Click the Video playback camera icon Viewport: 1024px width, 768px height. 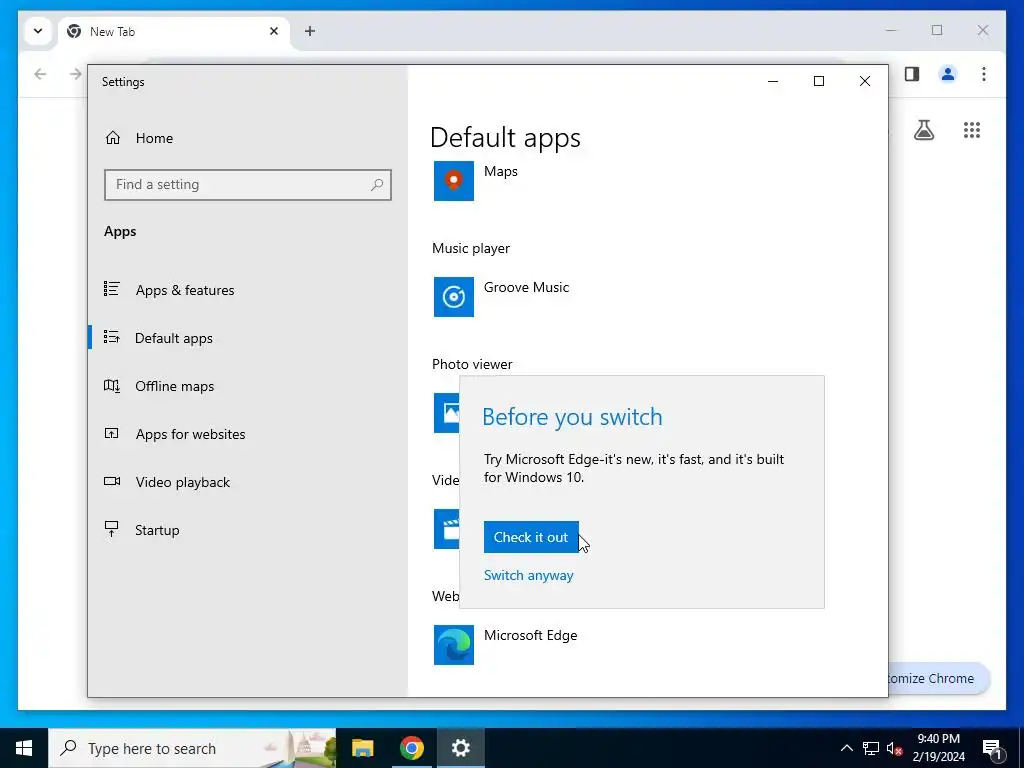point(112,481)
